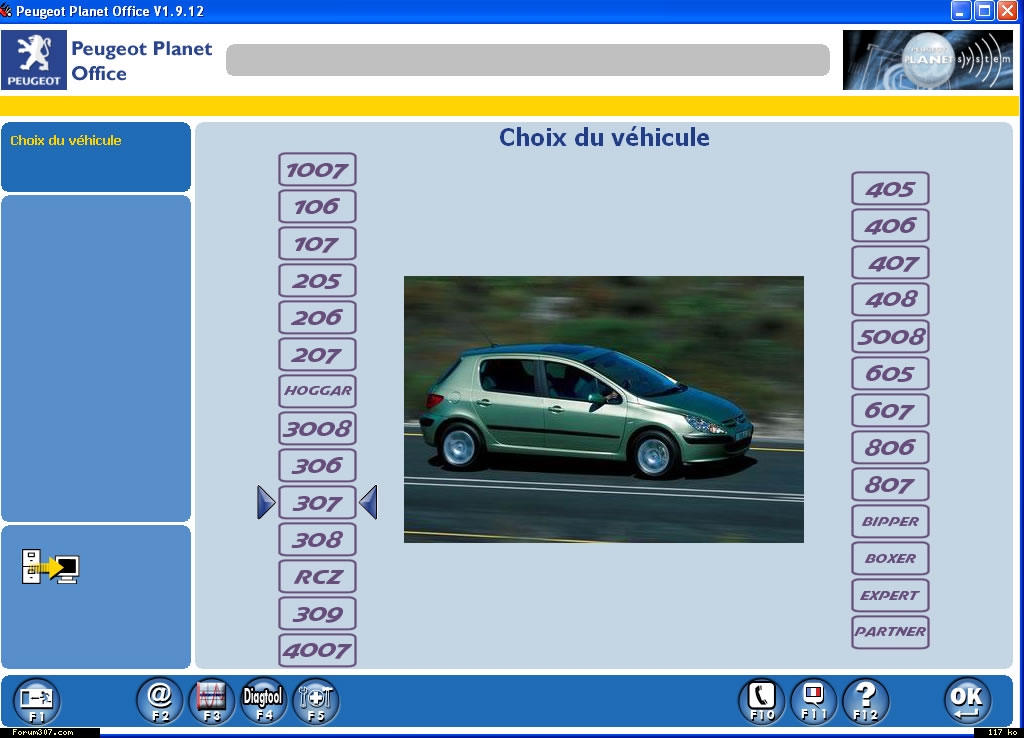
Task: Choose the 5008 vehicle
Action: [x=890, y=337]
